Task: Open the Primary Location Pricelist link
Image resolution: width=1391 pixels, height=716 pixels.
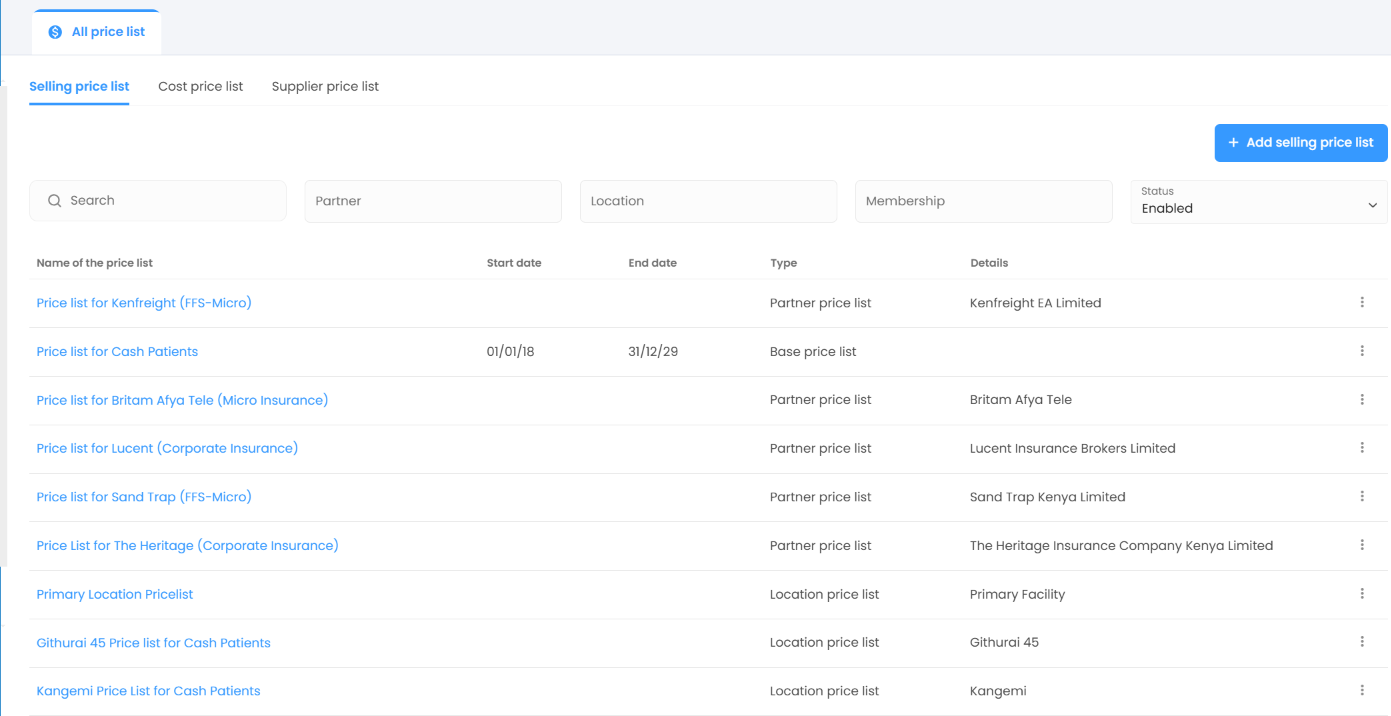Action: pos(115,594)
